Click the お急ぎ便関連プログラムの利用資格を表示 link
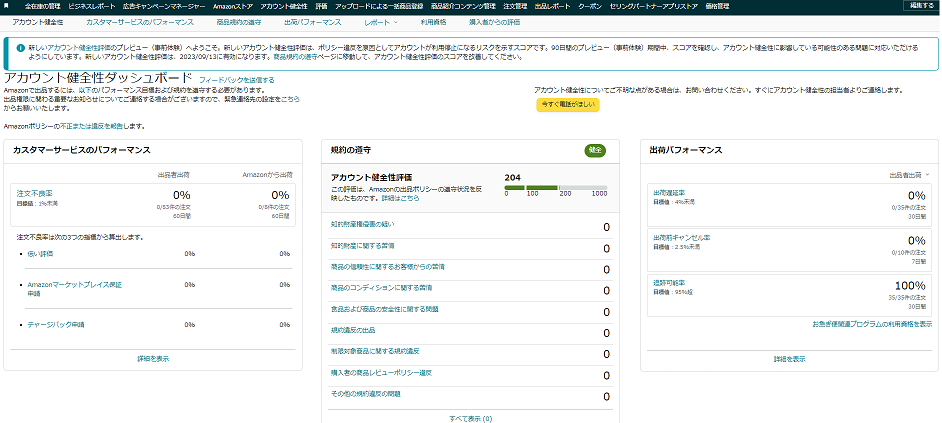Viewport: 942px width, 423px height. tap(872, 324)
